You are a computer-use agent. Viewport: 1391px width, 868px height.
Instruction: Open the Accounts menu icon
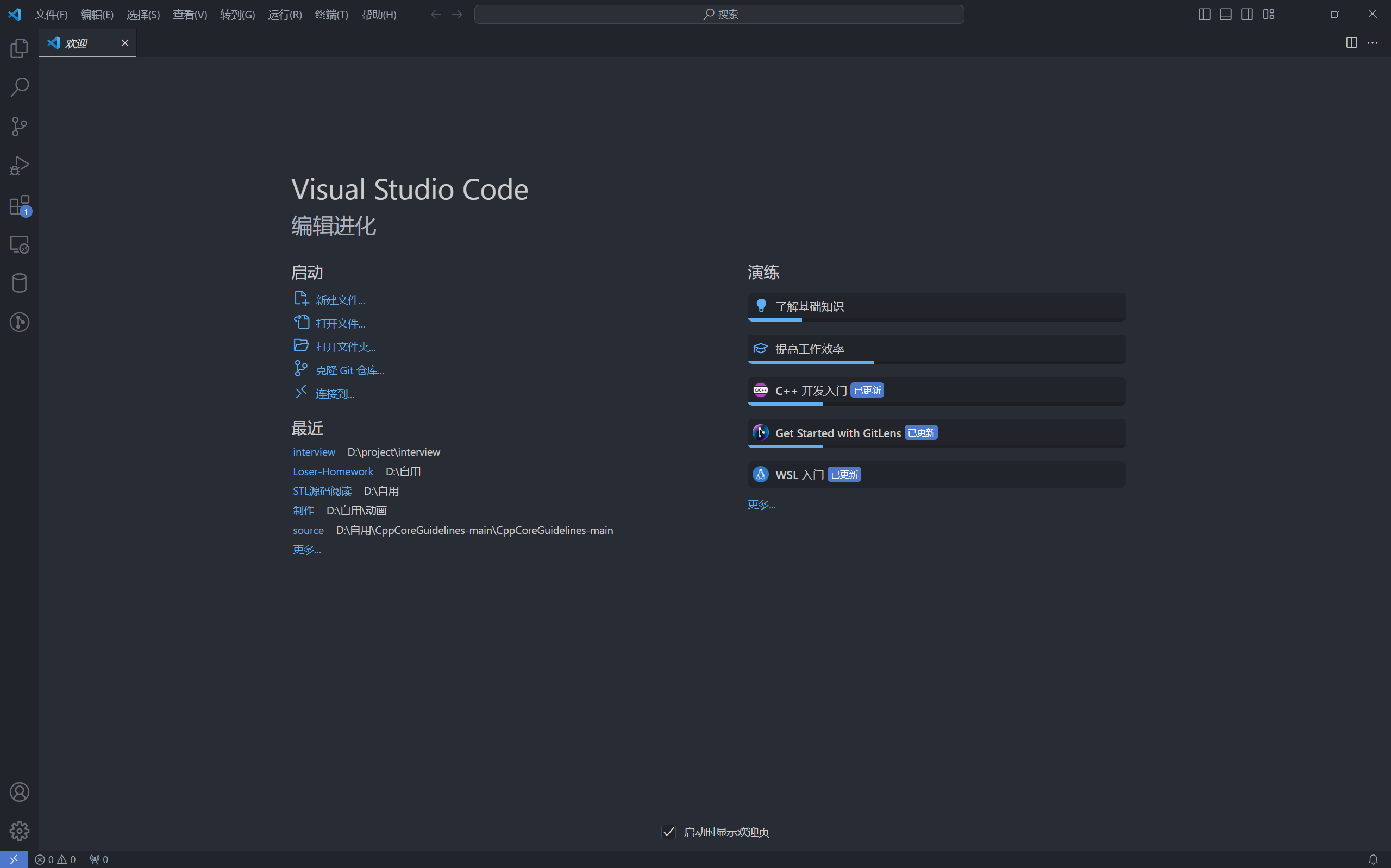tap(20, 792)
